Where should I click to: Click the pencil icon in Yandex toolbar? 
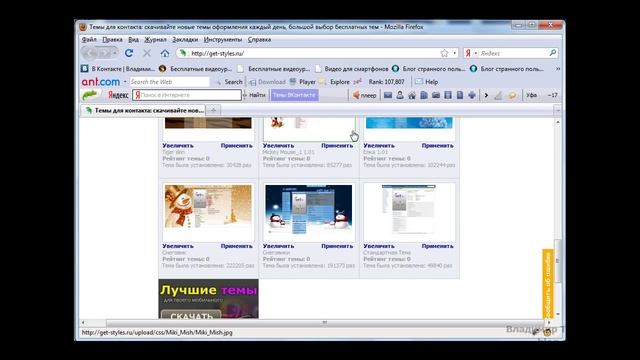[498, 95]
